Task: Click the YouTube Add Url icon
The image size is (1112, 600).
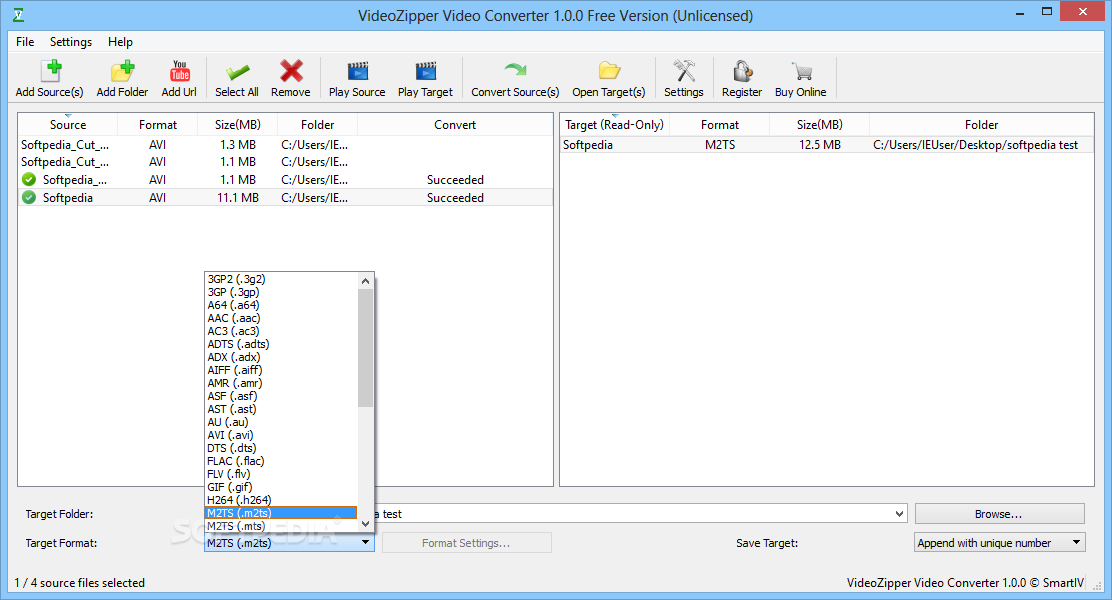Action: click(x=179, y=71)
